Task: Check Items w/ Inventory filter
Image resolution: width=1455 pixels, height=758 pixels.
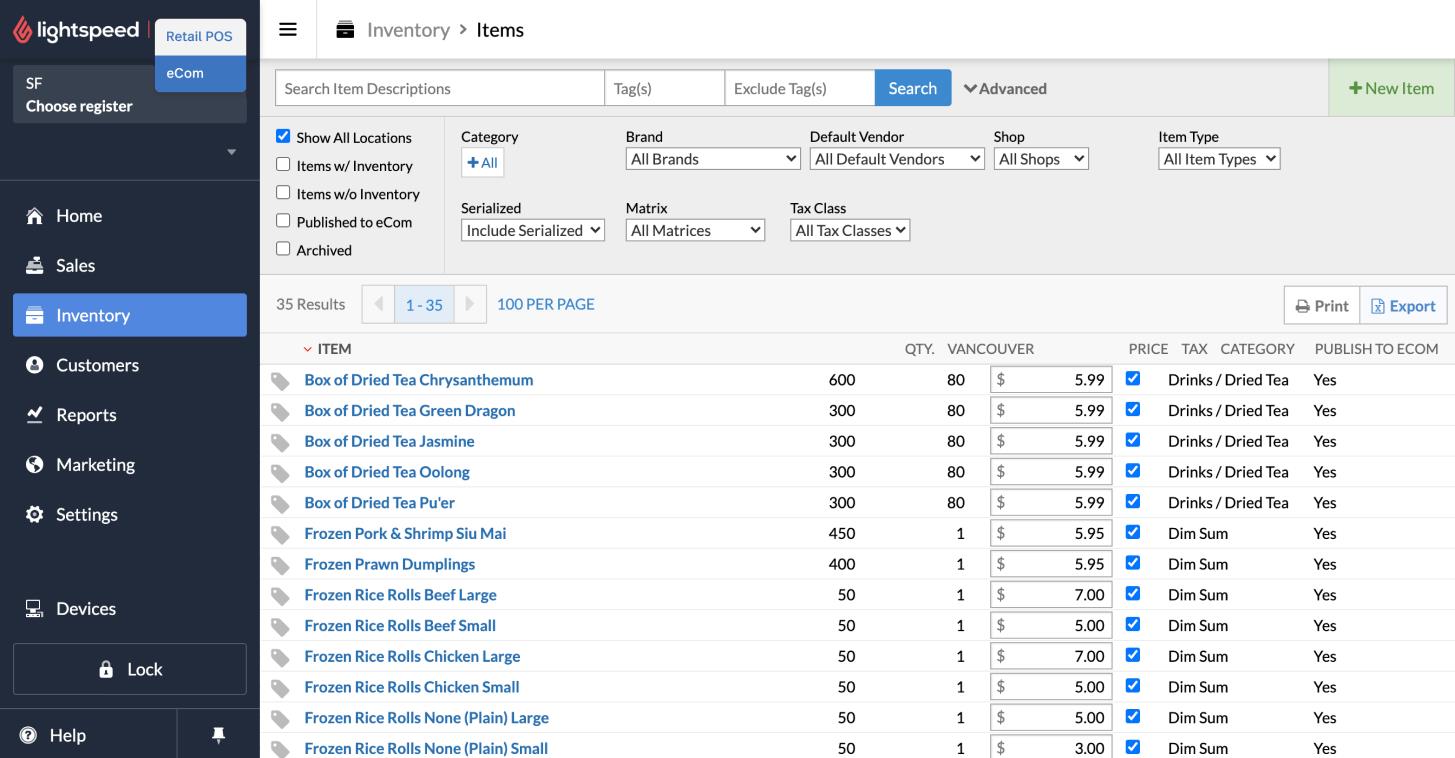Action: [283, 165]
